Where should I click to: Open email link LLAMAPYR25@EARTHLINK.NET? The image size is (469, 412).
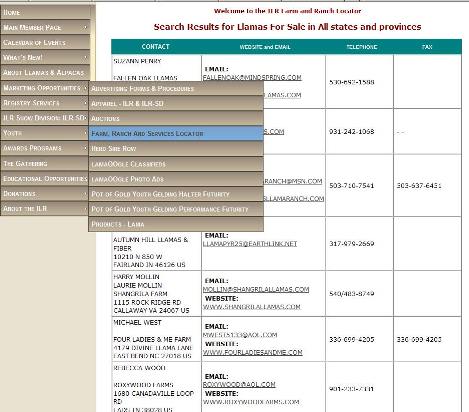click(x=250, y=244)
